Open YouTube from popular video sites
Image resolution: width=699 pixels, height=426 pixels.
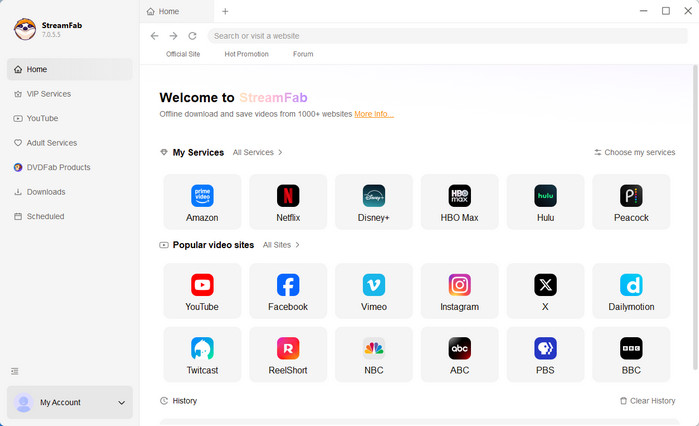[202, 291]
